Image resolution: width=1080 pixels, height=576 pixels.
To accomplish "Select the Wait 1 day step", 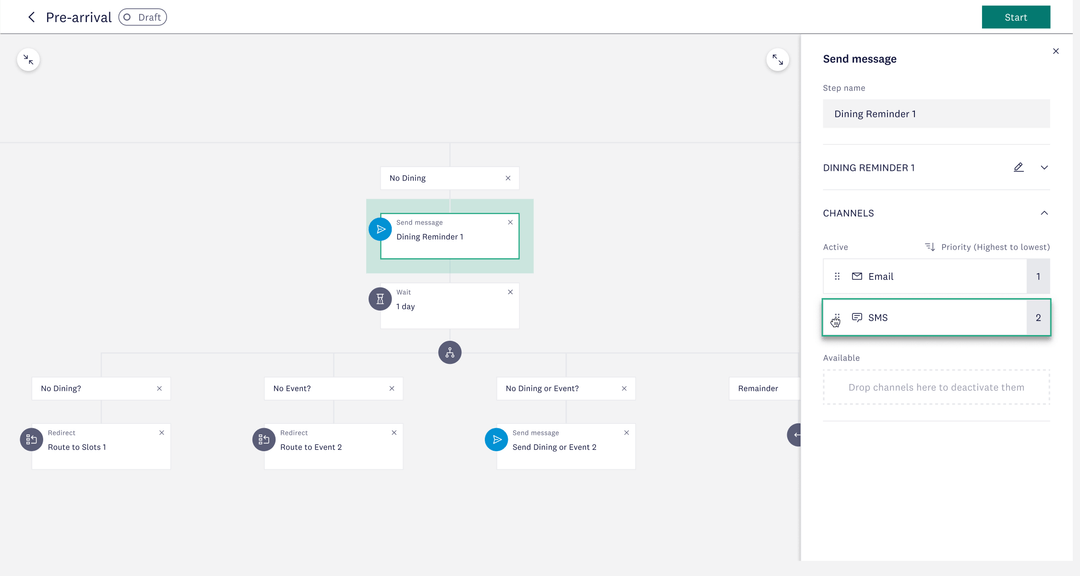I will (x=450, y=305).
